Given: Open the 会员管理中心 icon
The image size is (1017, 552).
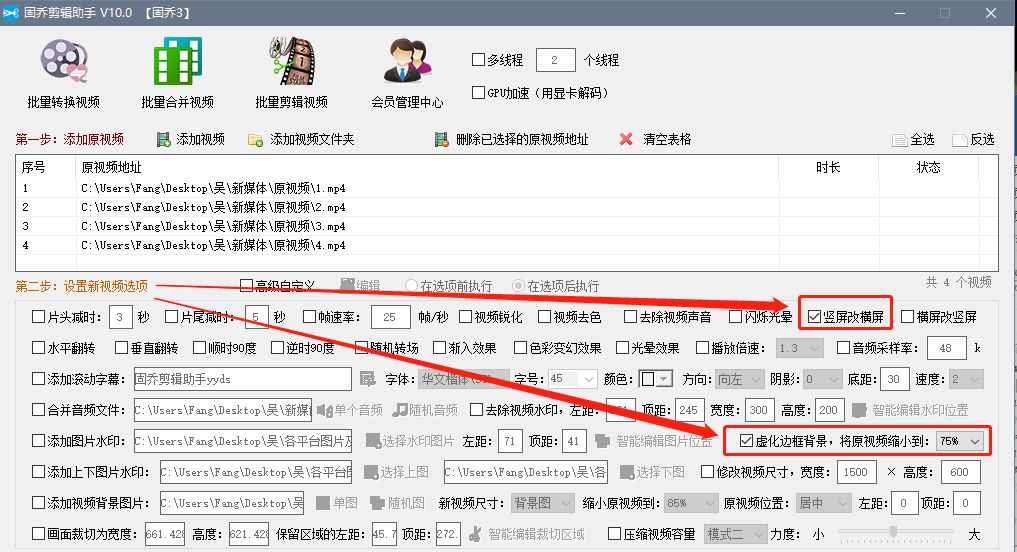Looking at the screenshot, I should point(407,61).
